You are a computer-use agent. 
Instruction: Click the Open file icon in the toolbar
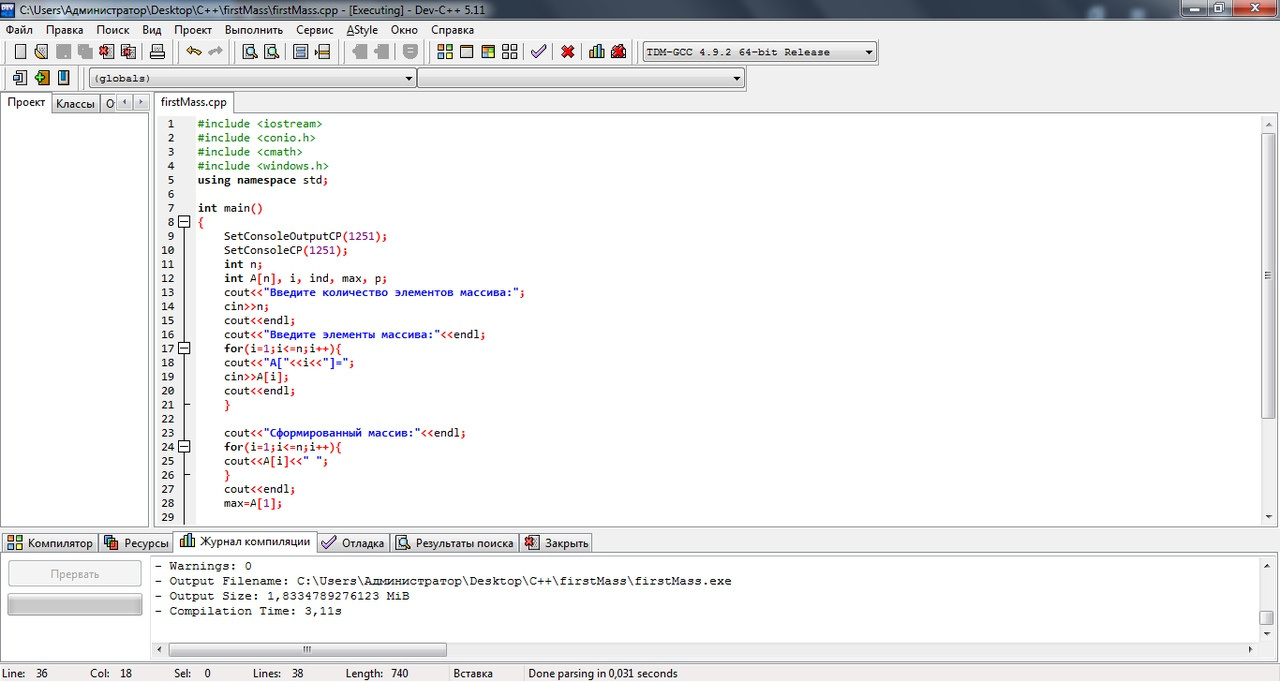point(41,52)
